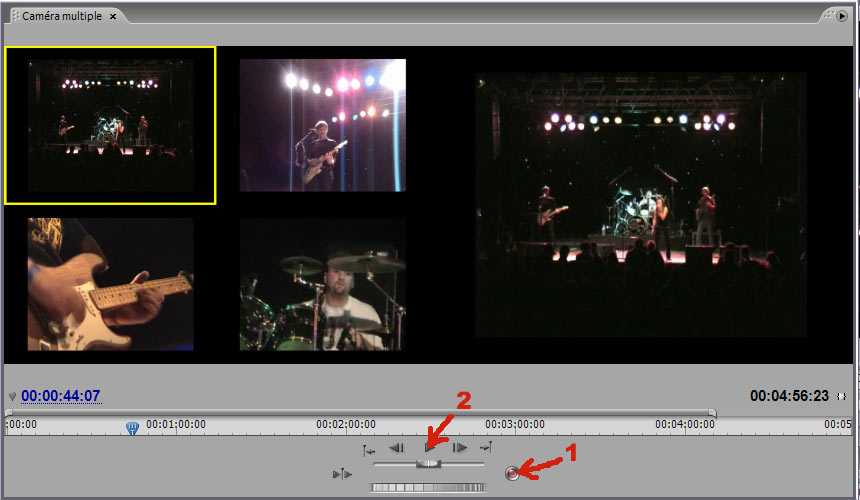Click the 00:04:00:00 mark on the ruler

click(x=685, y=424)
